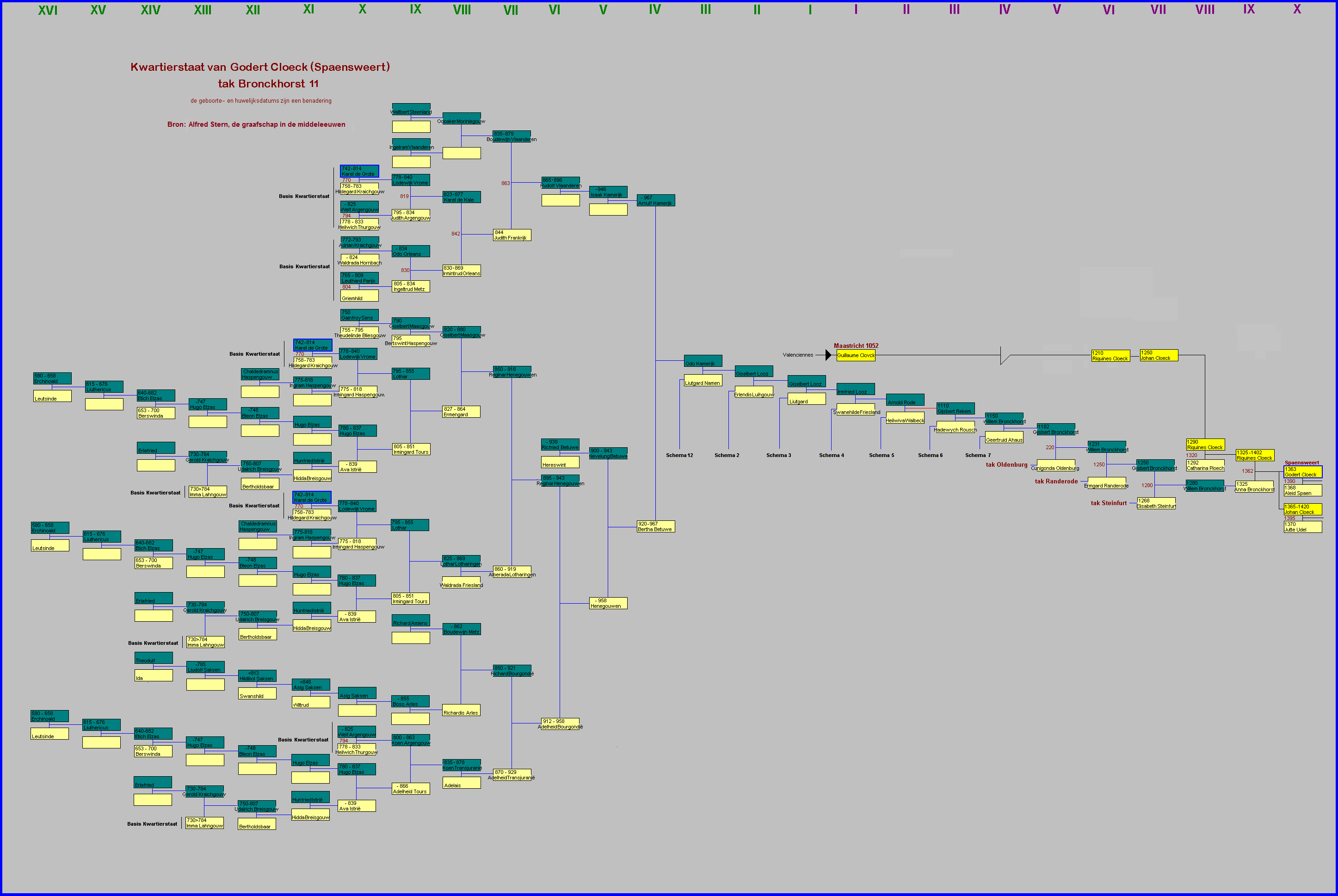The height and width of the screenshot is (896, 1338).
Task: Select the Jutte Udel 1370 box
Action: 1302,527
